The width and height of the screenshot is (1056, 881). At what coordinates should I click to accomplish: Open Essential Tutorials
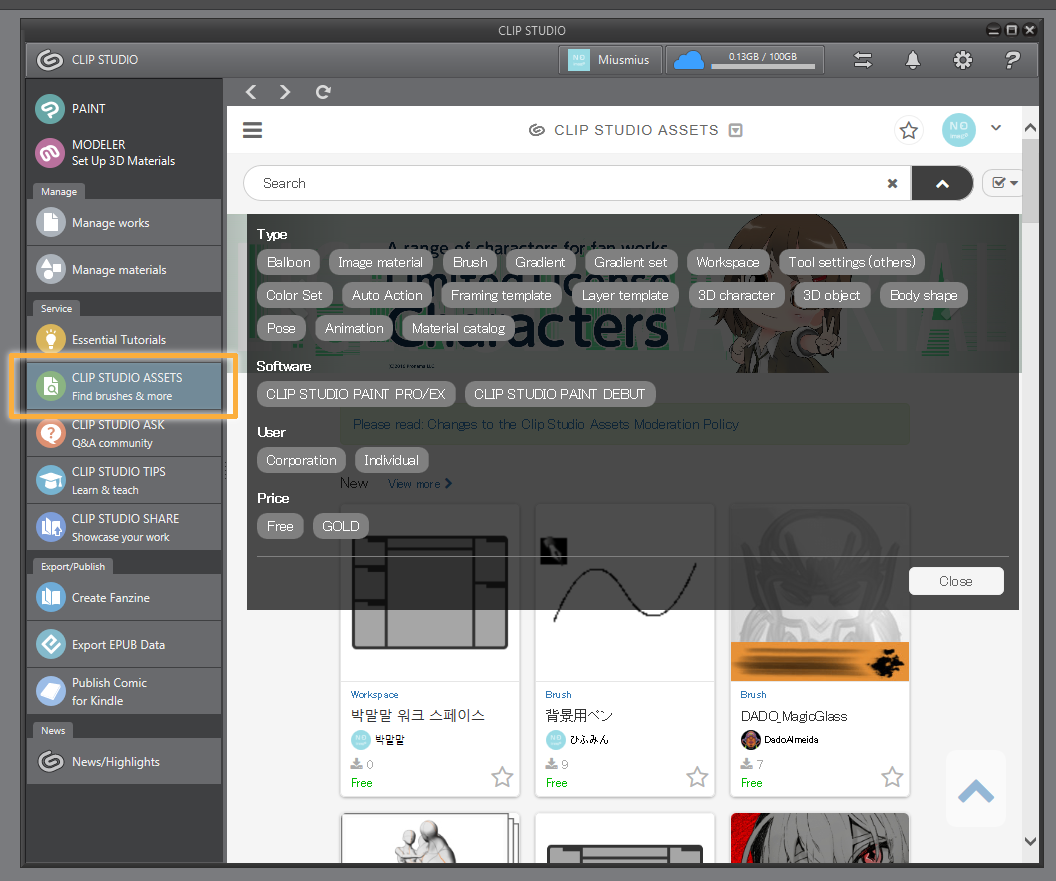click(124, 339)
